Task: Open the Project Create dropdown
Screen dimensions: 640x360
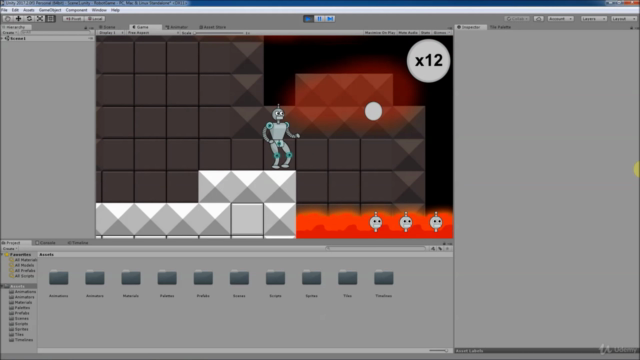Action: pyautogui.click(x=10, y=249)
